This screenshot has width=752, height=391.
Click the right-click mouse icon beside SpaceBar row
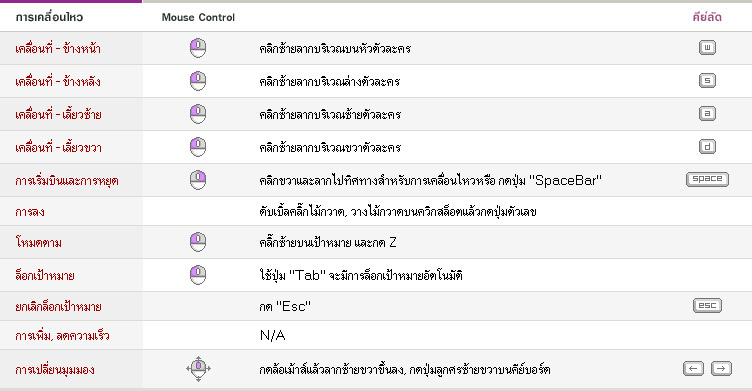pyautogui.click(x=198, y=180)
